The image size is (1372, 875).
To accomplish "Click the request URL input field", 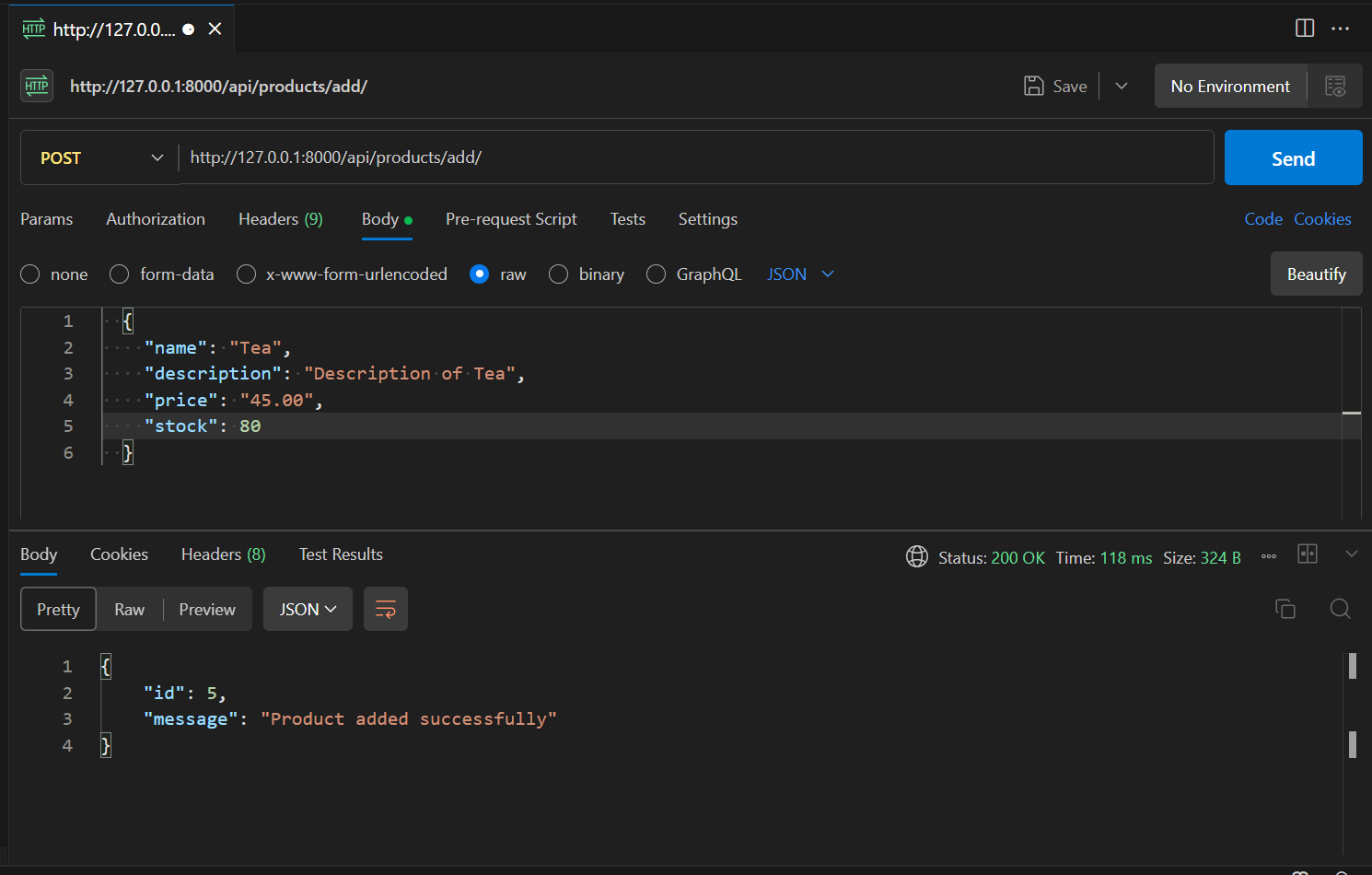I will 695,157.
